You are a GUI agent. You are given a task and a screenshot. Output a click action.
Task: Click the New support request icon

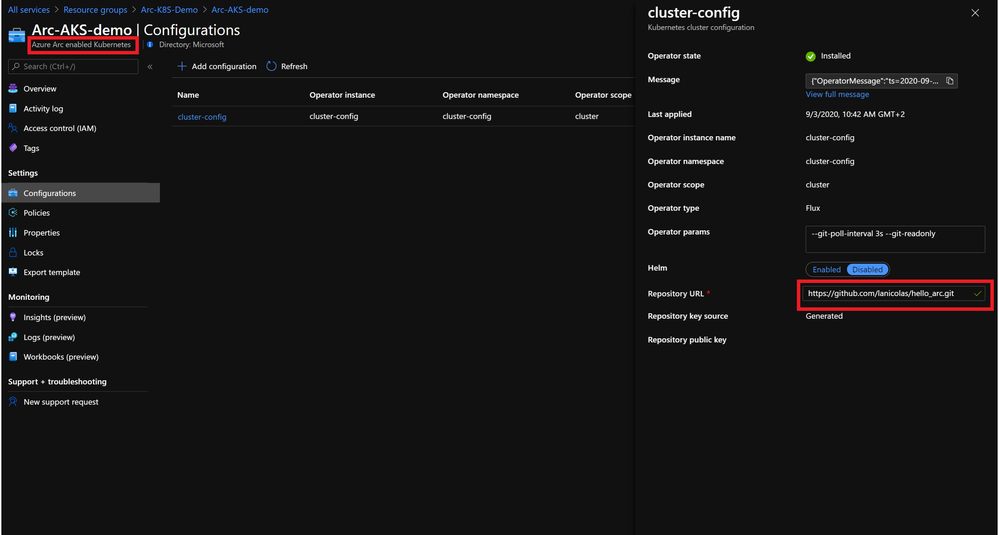(13, 402)
